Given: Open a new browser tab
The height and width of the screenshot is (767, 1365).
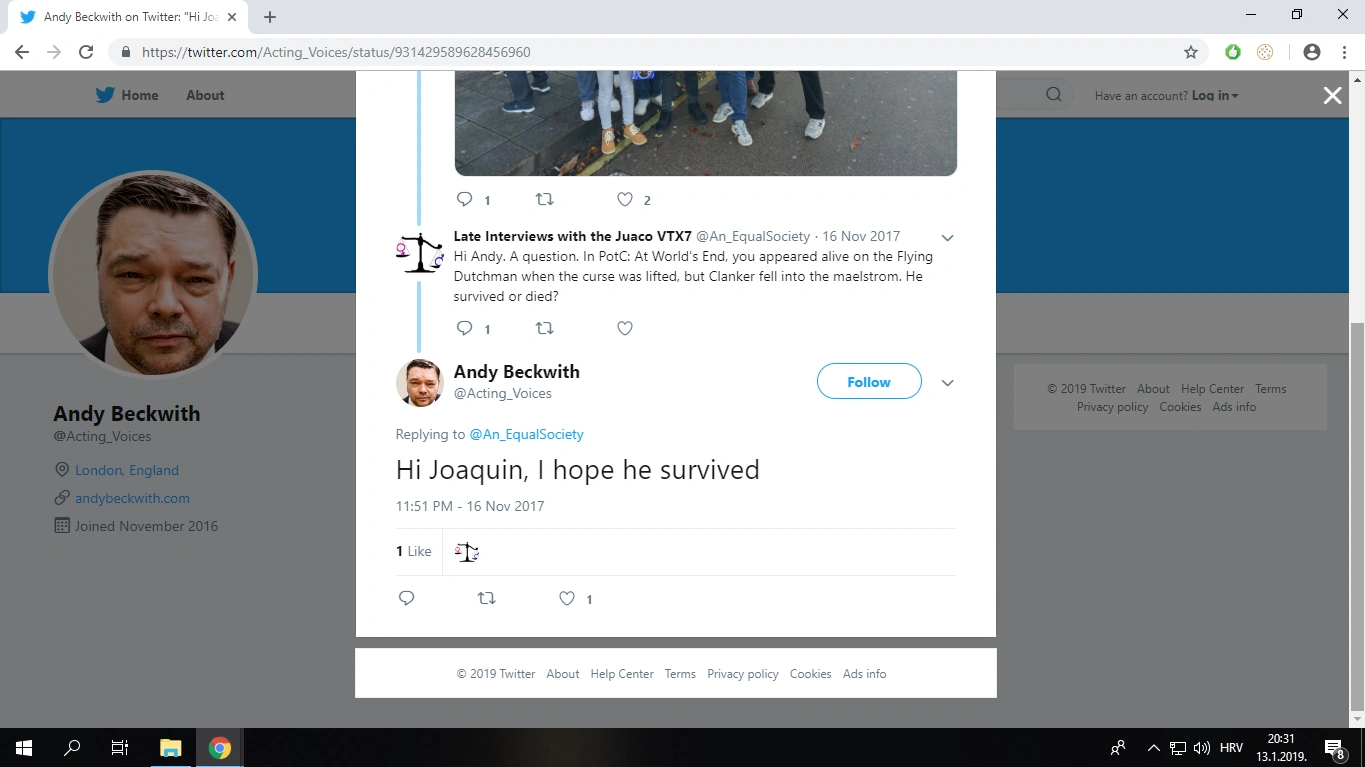Looking at the screenshot, I should [270, 17].
